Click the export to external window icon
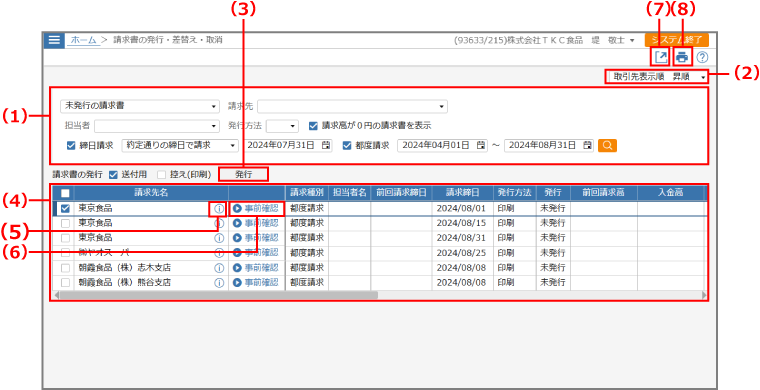 point(661,57)
